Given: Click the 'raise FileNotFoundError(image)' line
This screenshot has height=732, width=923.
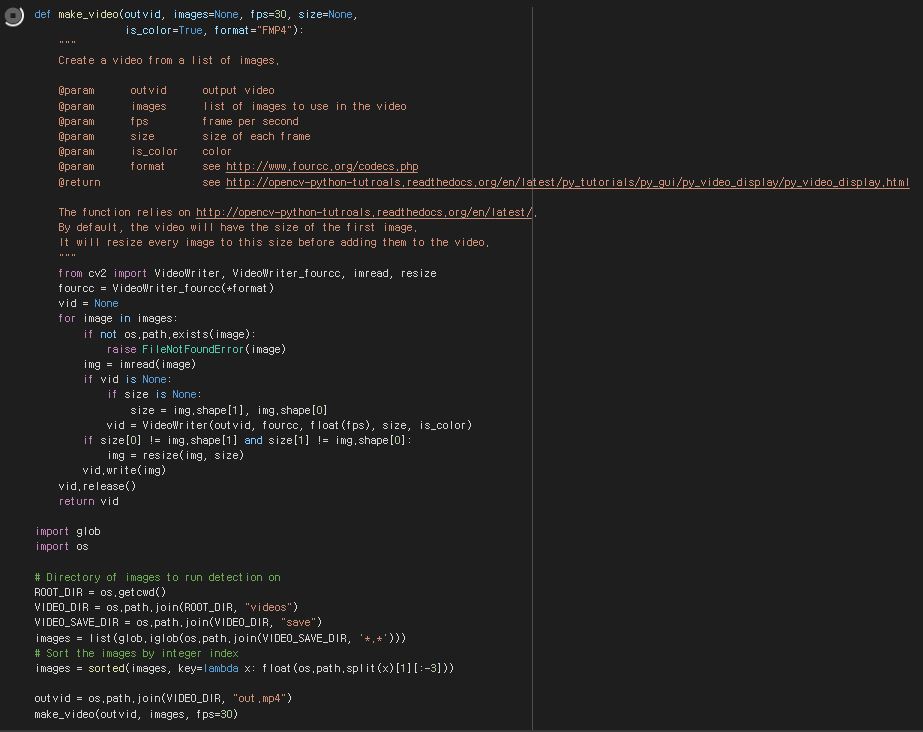Looking at the screenshot, I should (196, 350).
